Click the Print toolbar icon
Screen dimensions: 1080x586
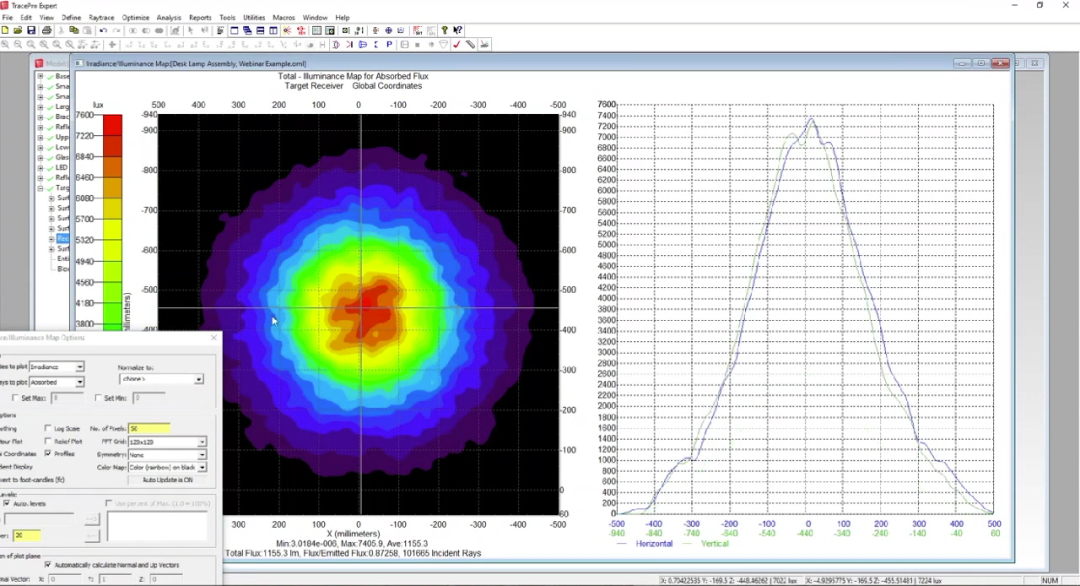(x=46, y=30)
